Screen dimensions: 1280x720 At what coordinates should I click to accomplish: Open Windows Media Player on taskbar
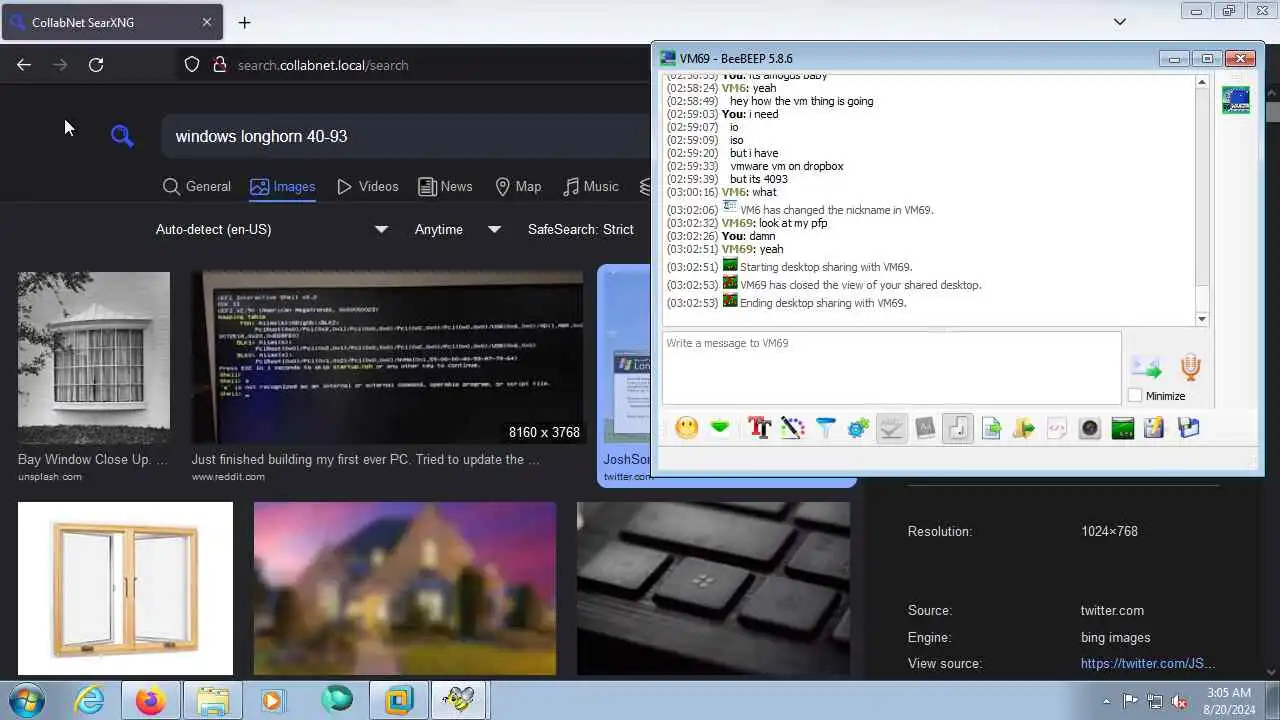(x=273, y=700)
